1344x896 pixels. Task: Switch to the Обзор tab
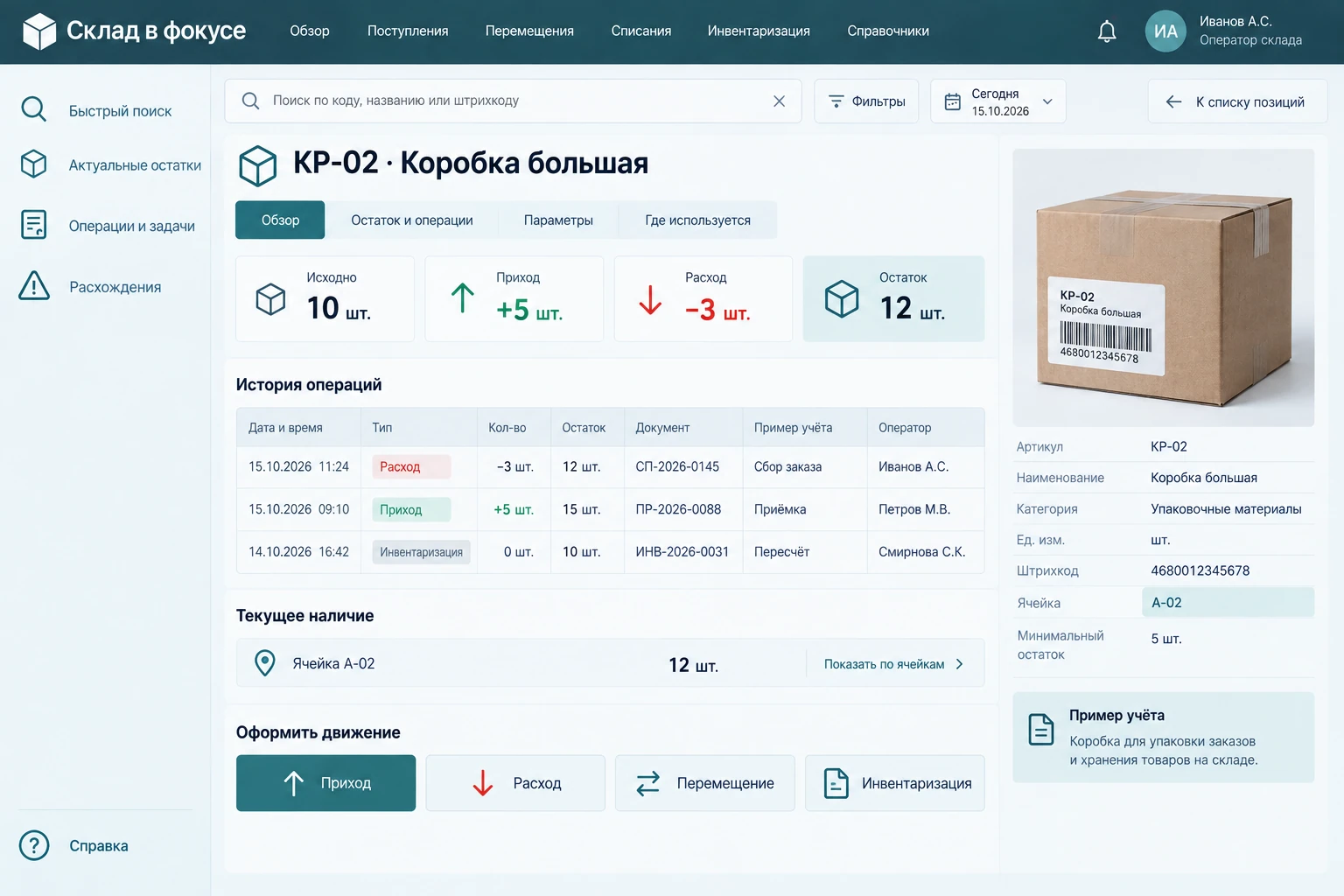280,220
